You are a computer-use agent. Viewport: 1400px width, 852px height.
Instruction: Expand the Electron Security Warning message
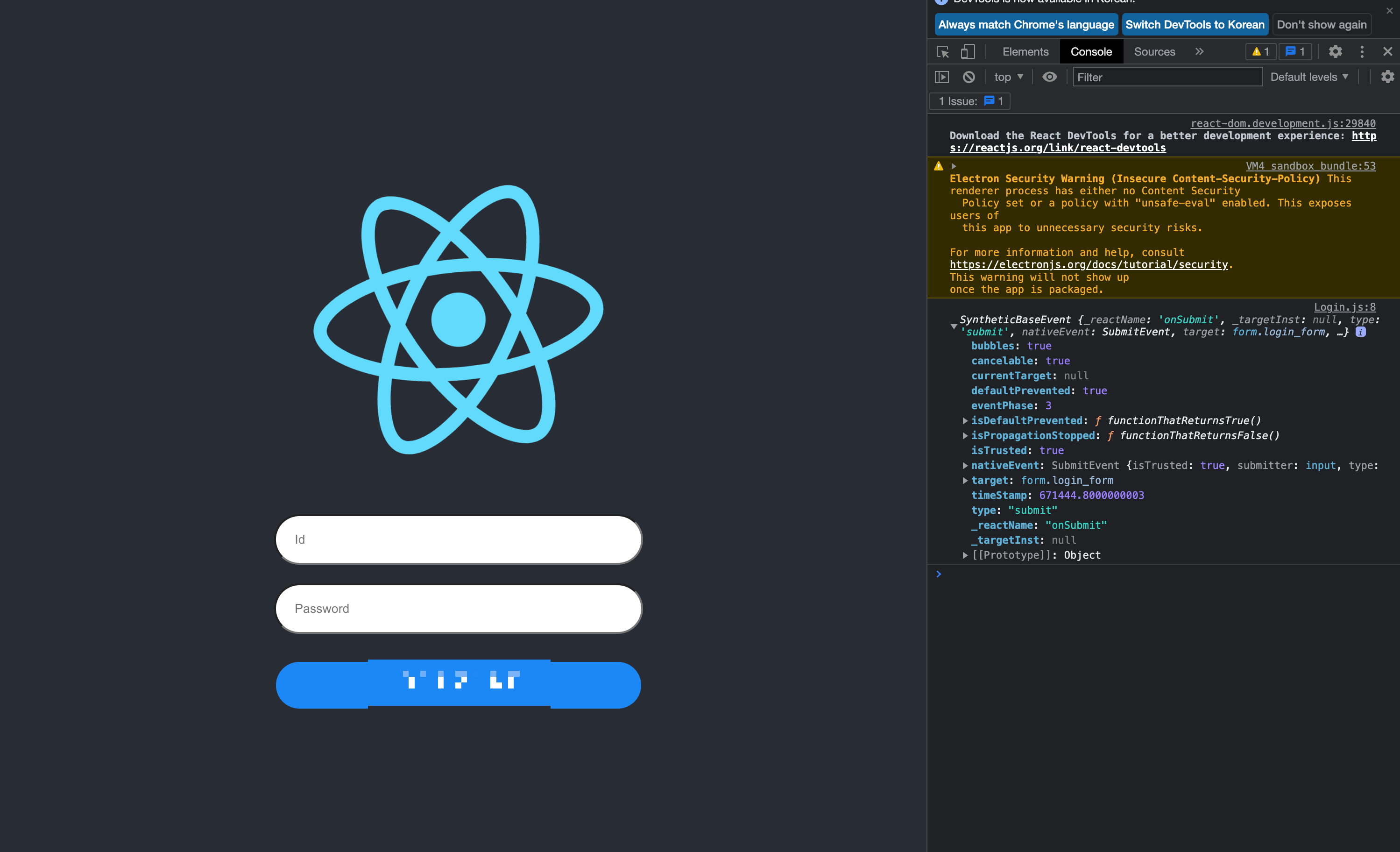tap(954, 166)
